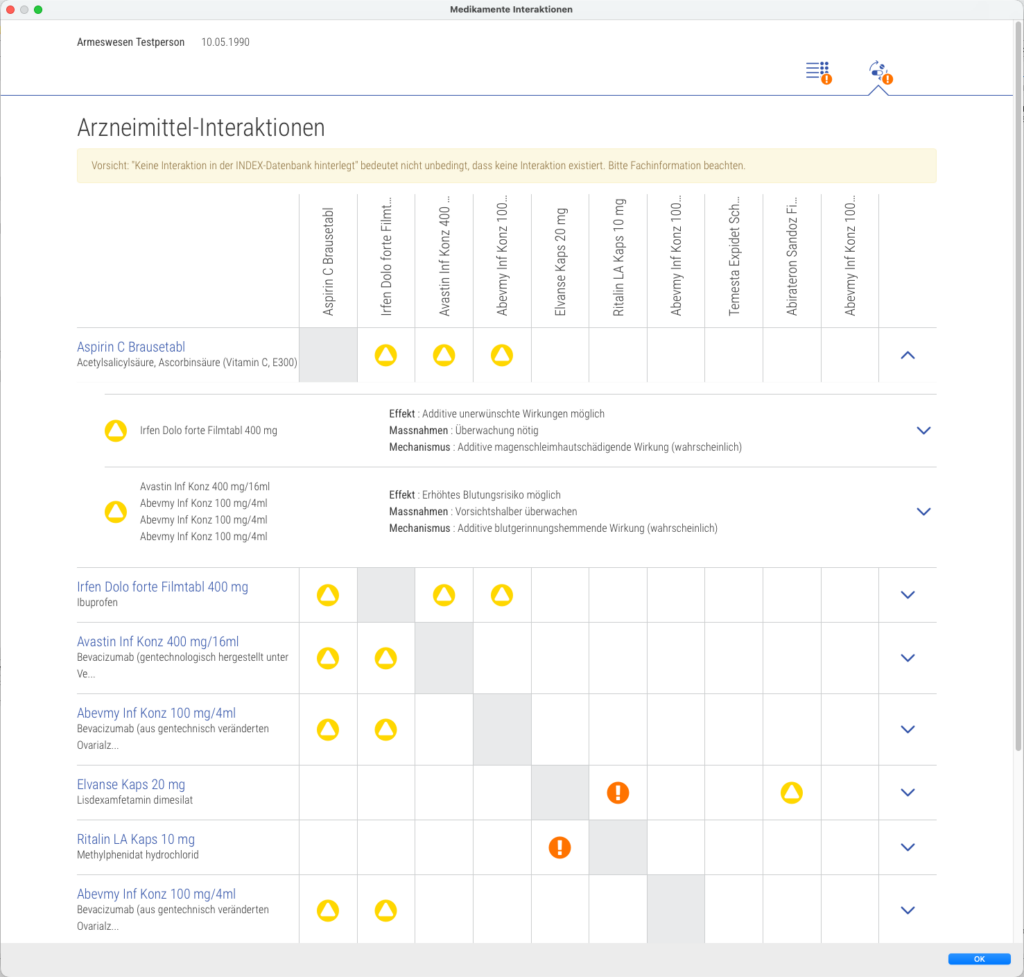This screenshot has height=977, width=1024.
Task: Click yellow warning in Elvanse row, Abirateron column
Action: click(792, 792)
